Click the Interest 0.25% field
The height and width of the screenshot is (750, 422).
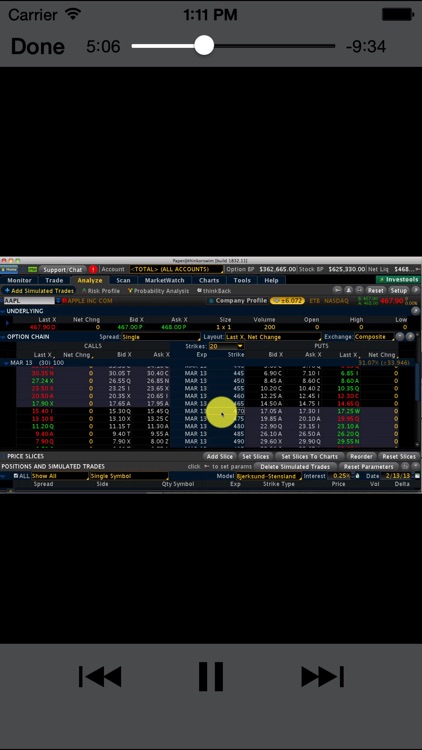click(x=341, y=476)
